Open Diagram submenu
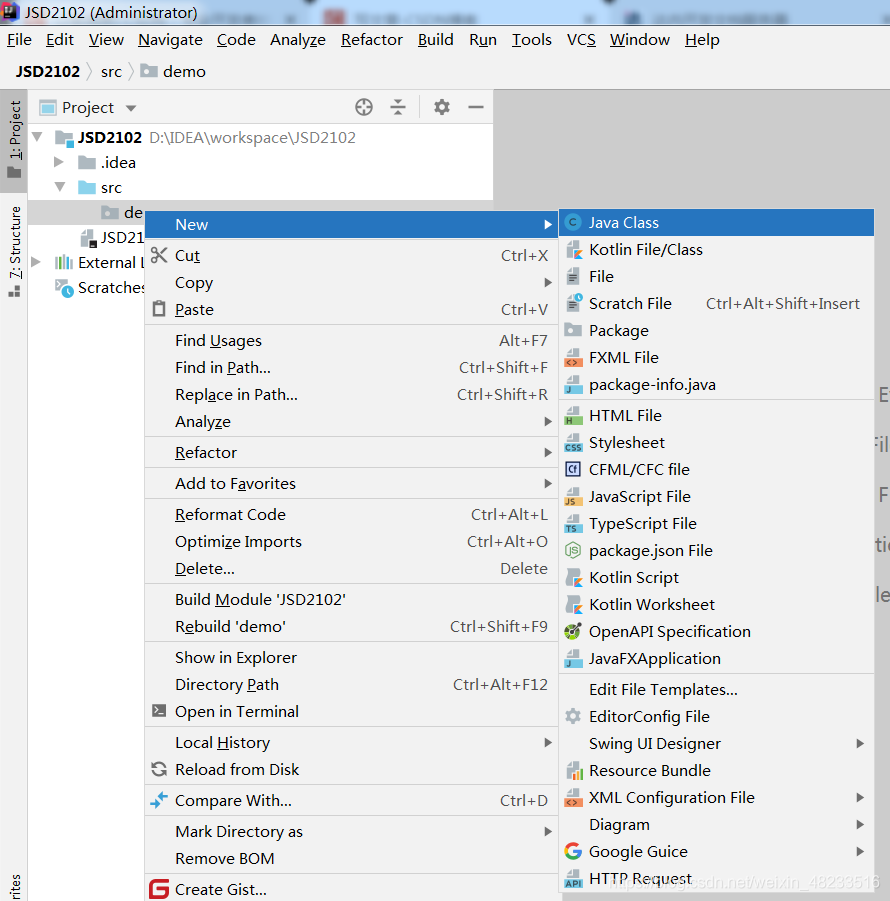 click(716, 825)
